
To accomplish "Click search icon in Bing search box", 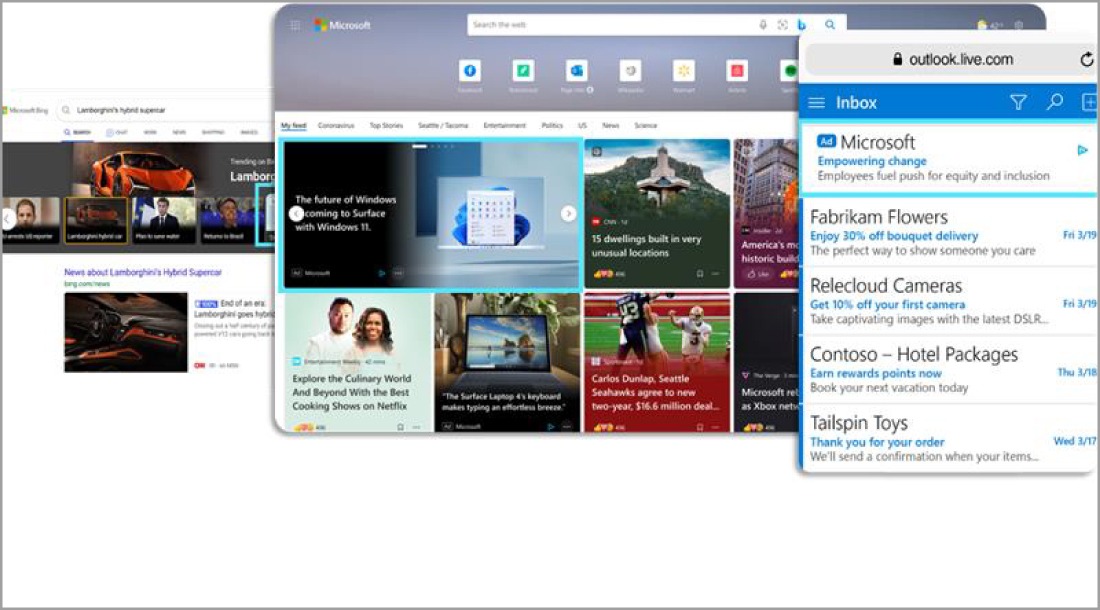I will (x=66, y=110).
